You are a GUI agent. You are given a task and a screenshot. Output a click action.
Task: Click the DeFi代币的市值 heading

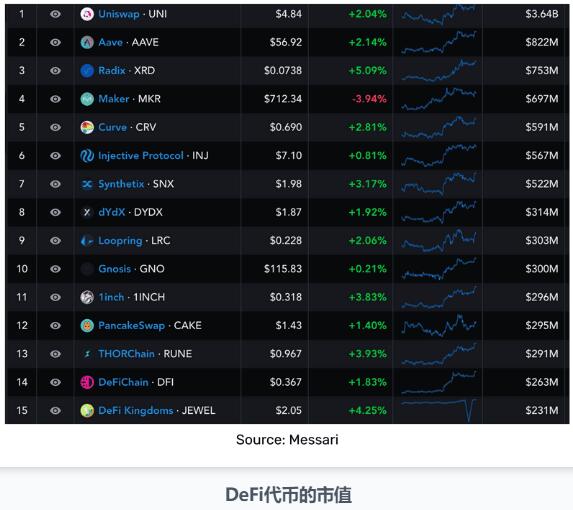pyautogui.click(x=288, y=495)
